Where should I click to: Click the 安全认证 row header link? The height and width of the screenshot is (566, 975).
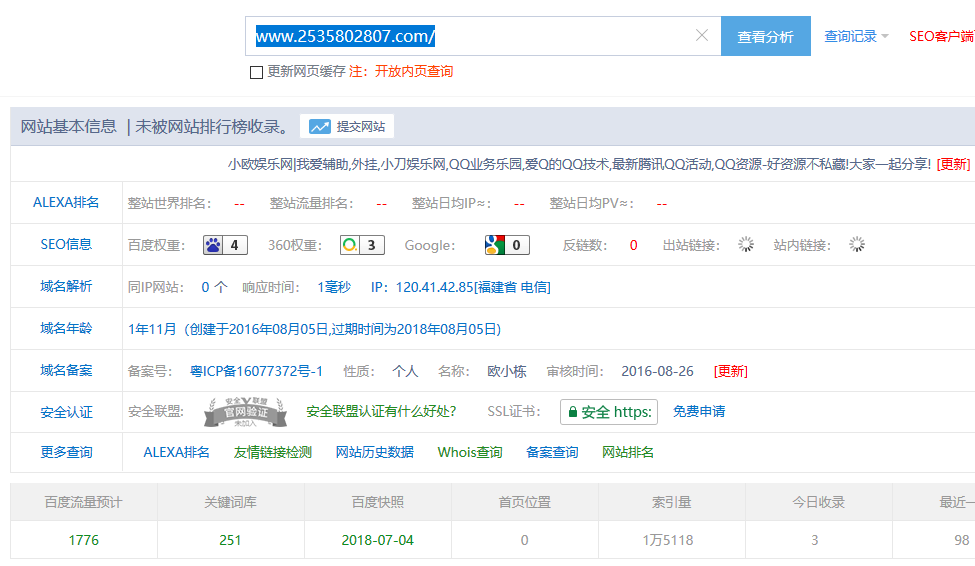[x=66, y=412]
